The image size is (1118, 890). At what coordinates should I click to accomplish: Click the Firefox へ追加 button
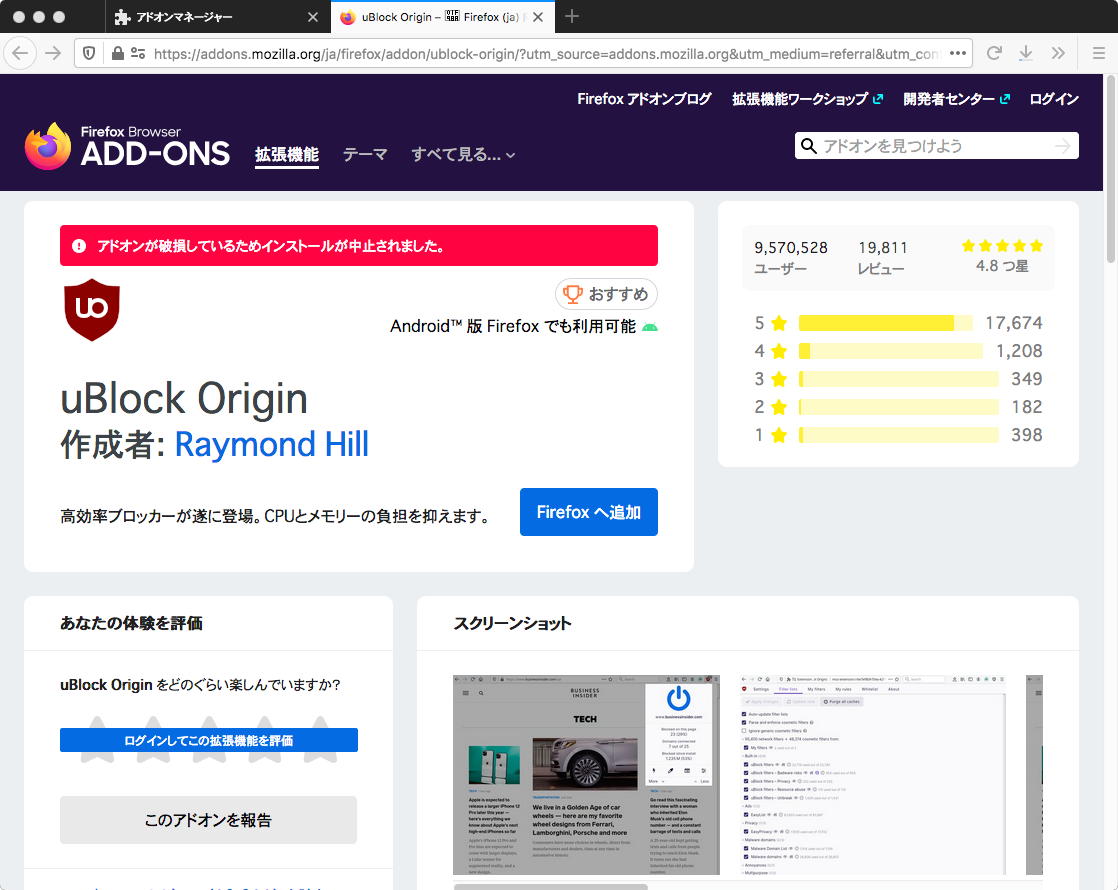tap(588, 512)
